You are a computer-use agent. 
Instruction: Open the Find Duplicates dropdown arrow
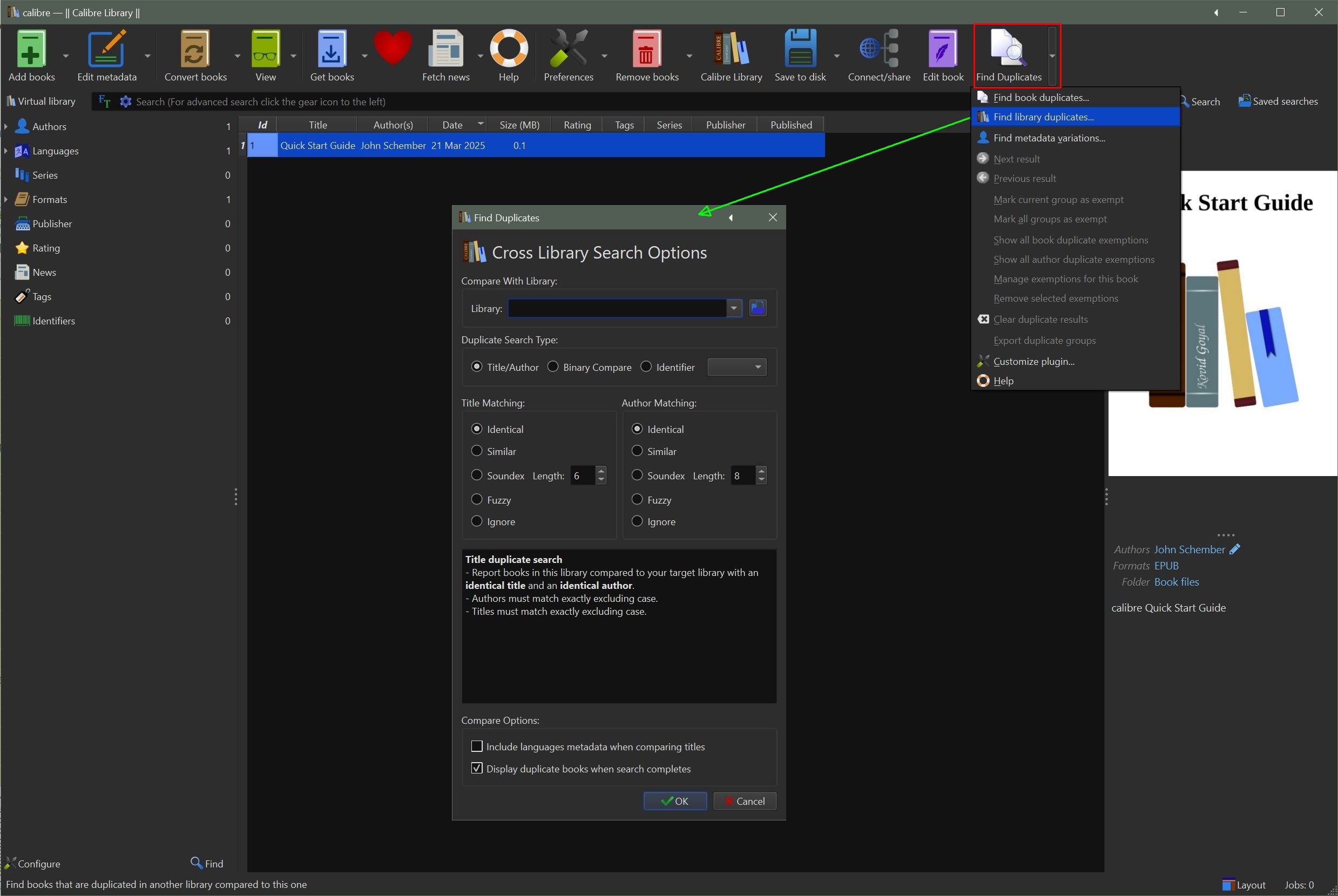click(x=1052, y=56)
